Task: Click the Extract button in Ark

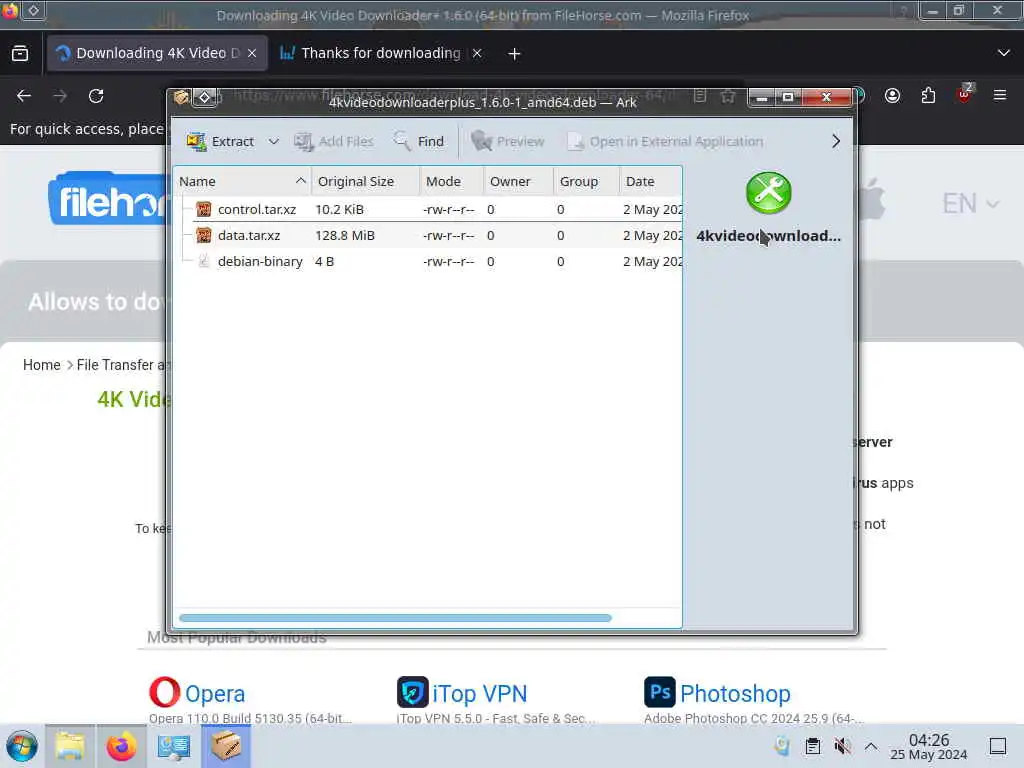Action: pyautogui.click(x=220, y=141)
